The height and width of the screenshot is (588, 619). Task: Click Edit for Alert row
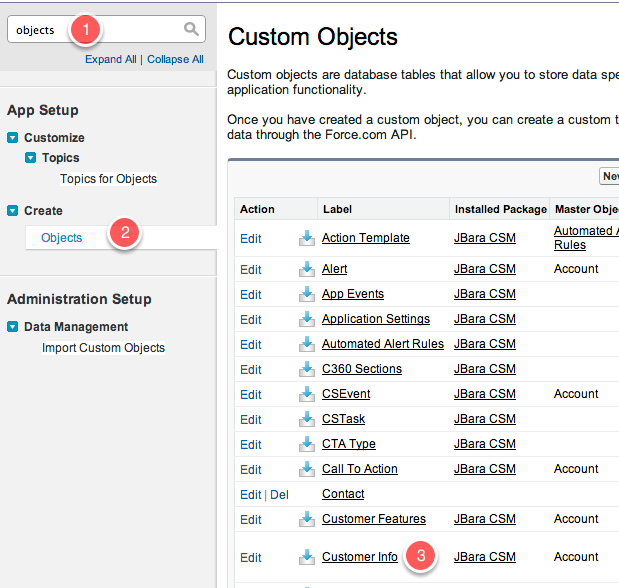(251, 270)
